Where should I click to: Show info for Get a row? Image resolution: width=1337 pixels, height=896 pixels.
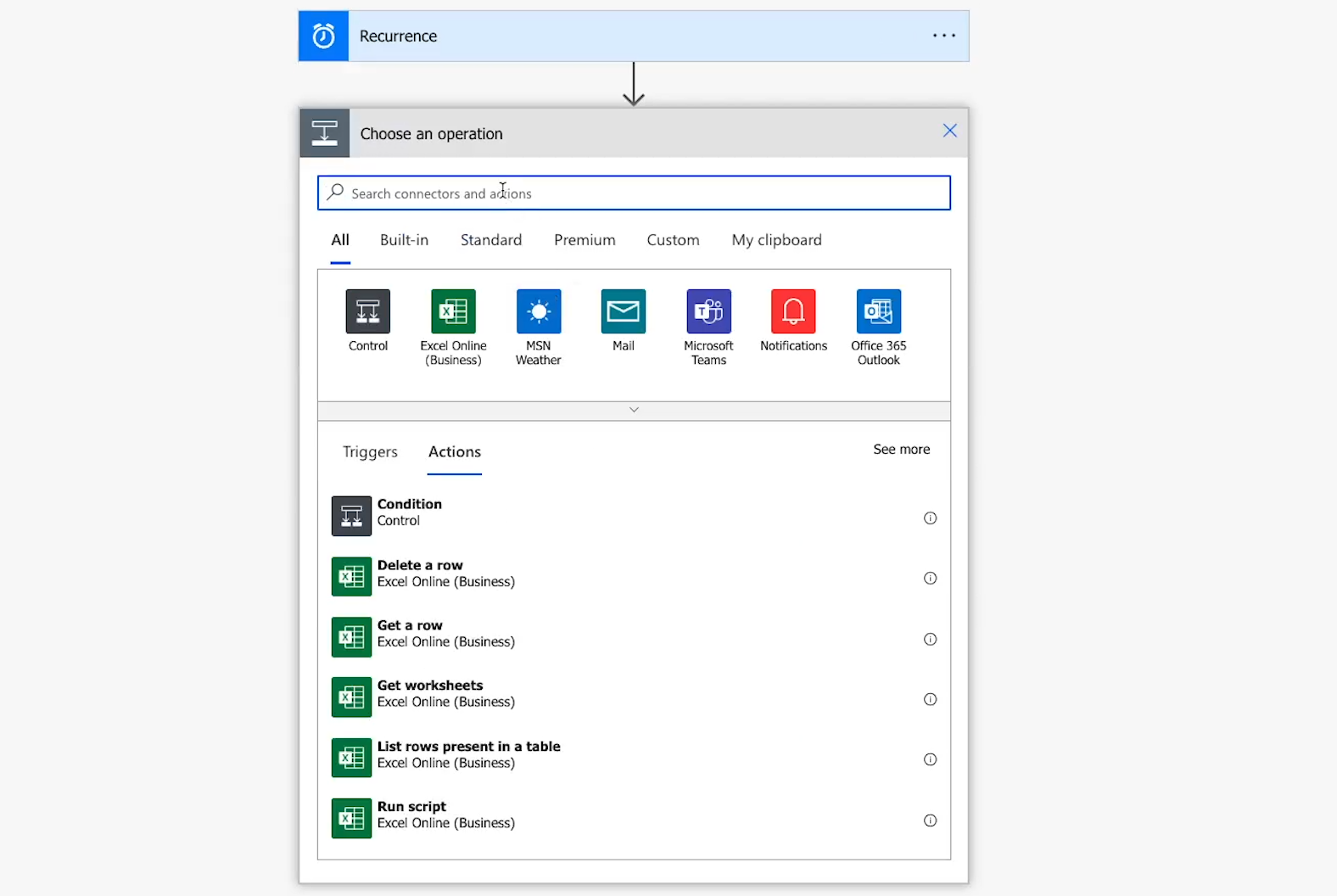[x=930, y=640]
